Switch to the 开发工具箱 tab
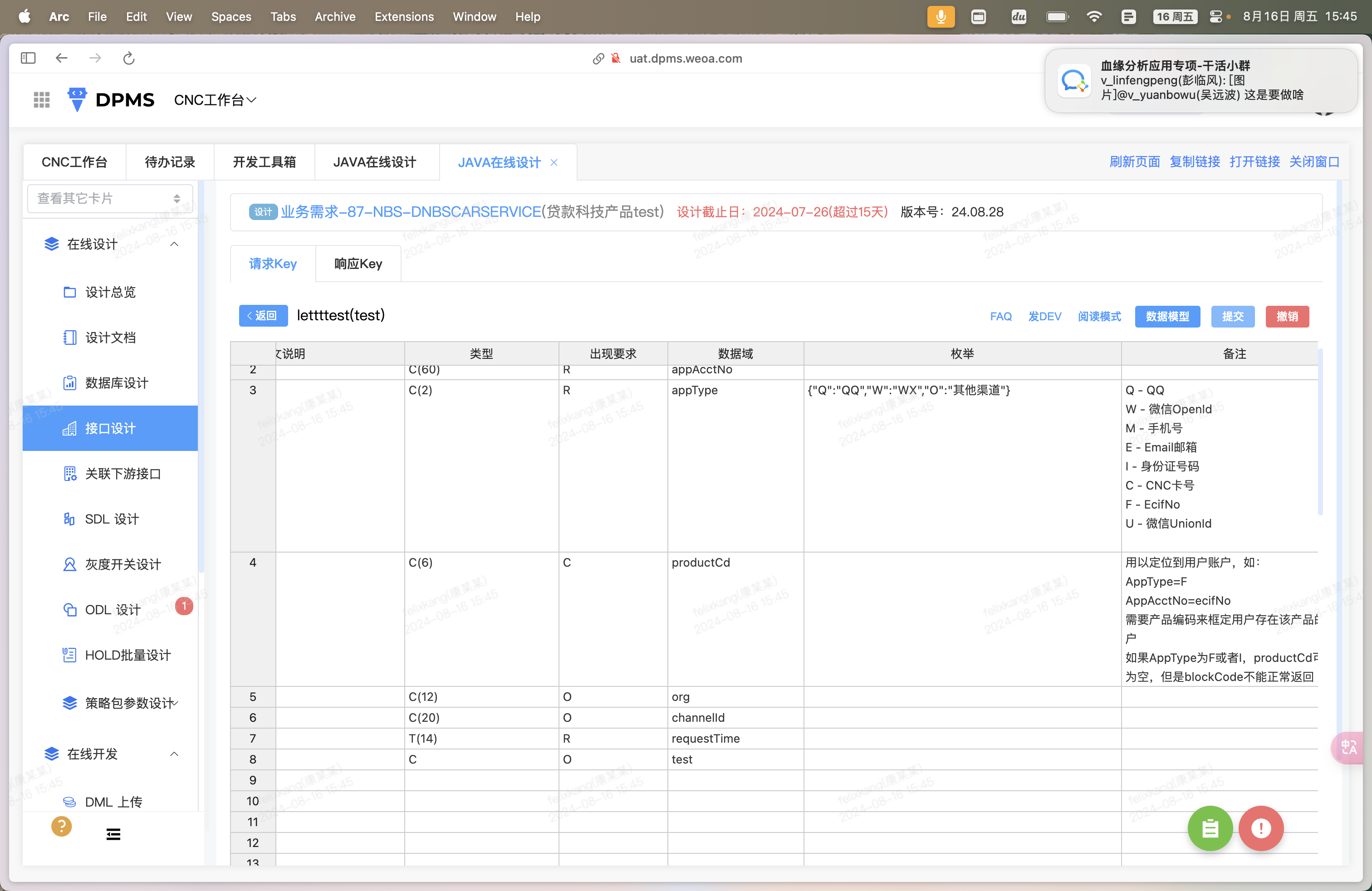The height and width of the screenshot is (891, 1372). (x=265, y=162)
